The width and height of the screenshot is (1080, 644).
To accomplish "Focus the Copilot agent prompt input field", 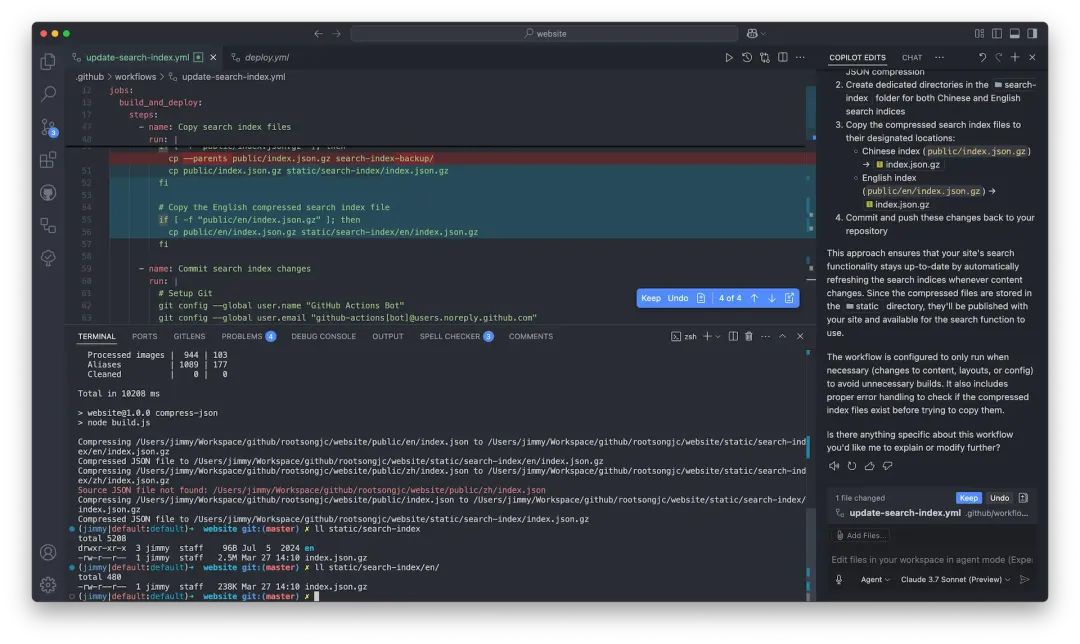I will click(x=931, y=559).
